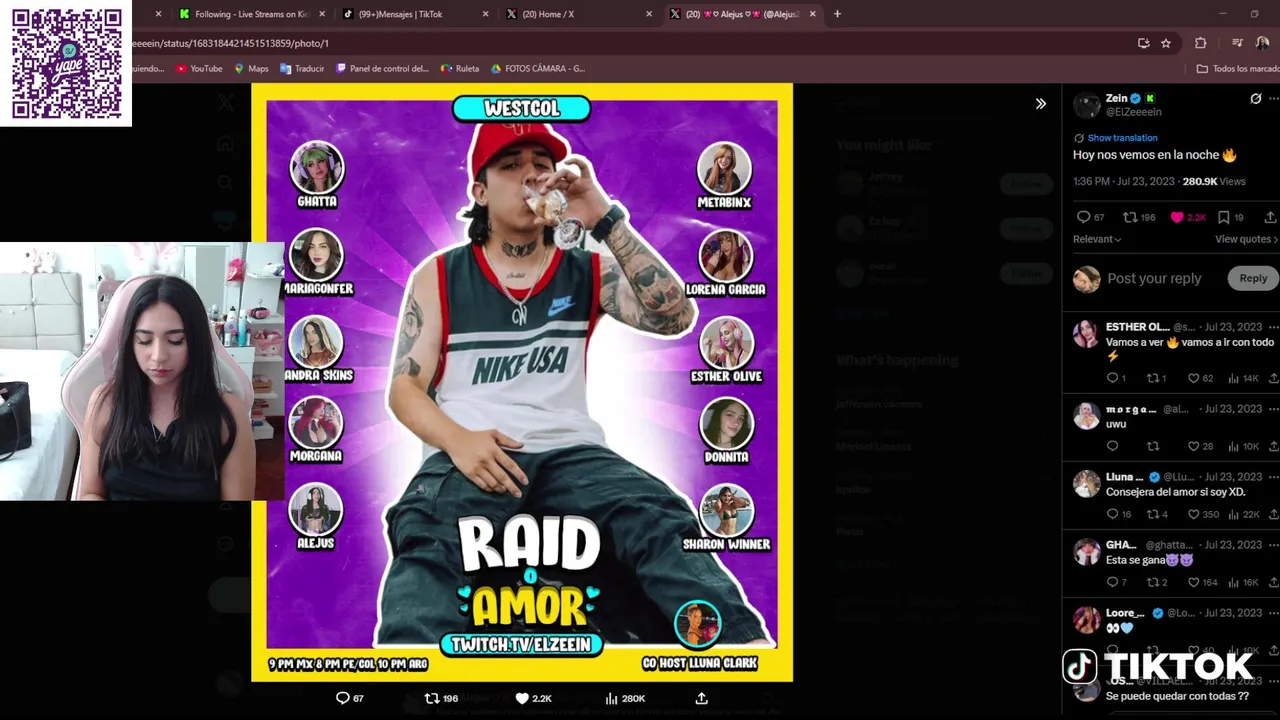Reply to Esther Olive's comment
This screenshot has width=1280, height=720.
pyautogui.click(x=1112, y=378)
